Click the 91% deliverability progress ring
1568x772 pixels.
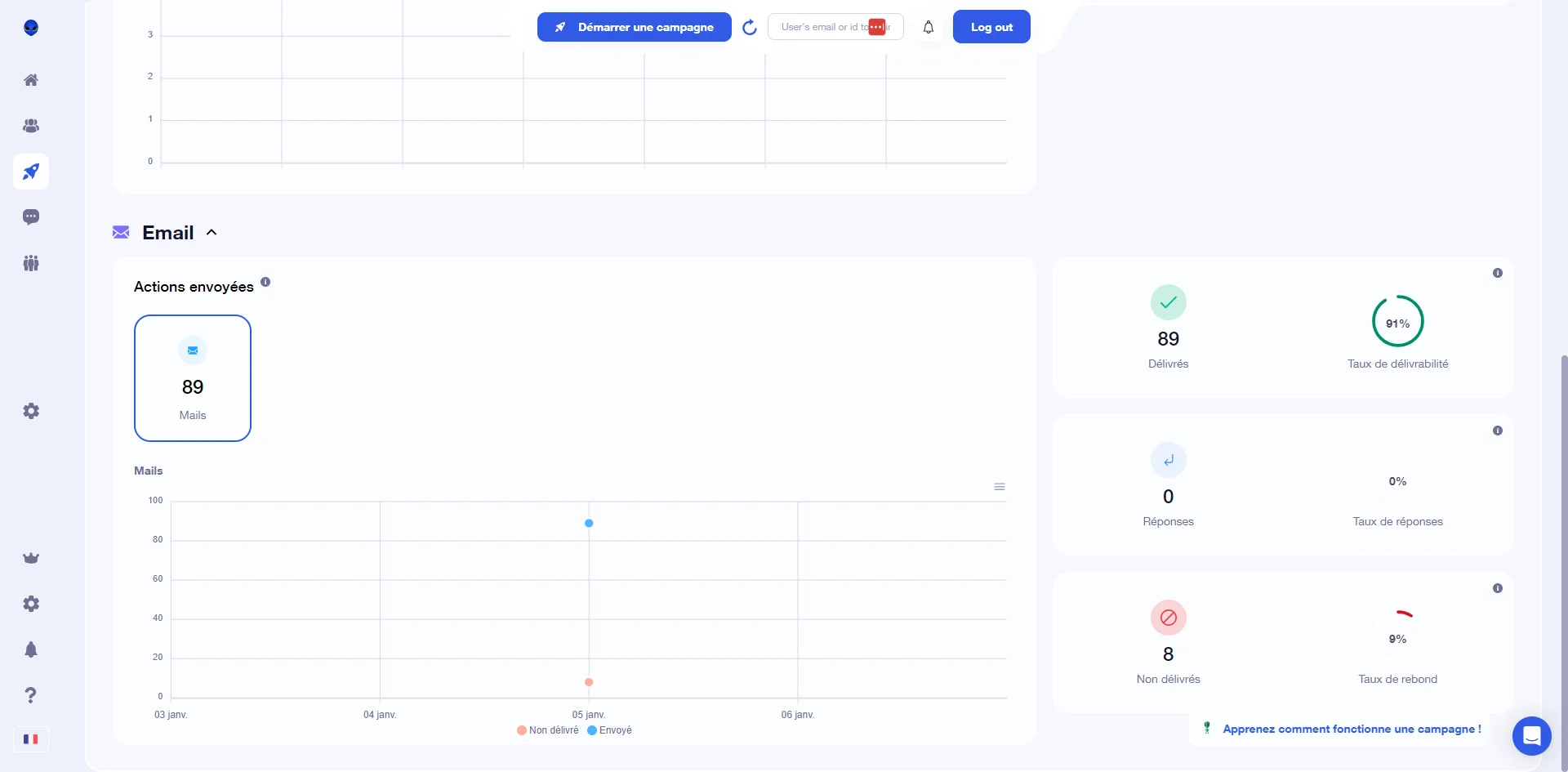coord(1398,322)
